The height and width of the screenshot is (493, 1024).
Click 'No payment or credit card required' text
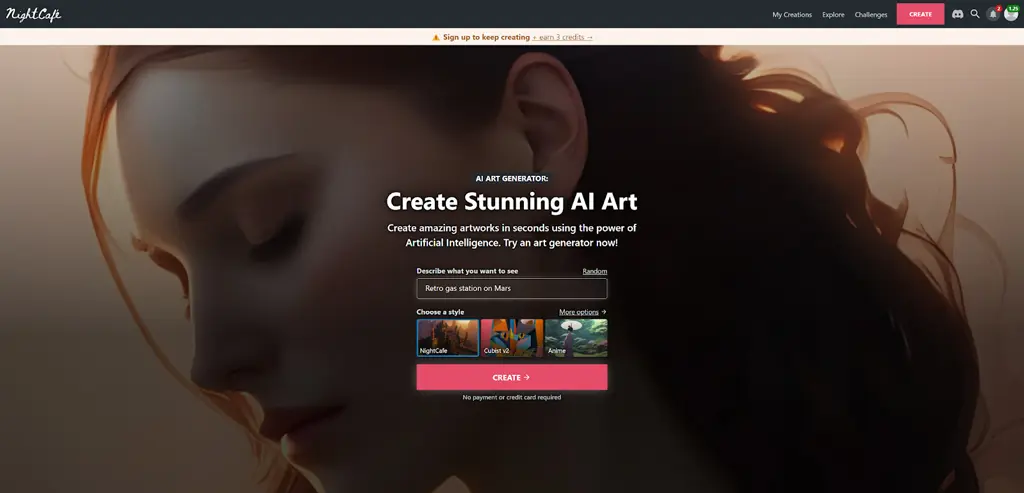[x=512, y=397]
